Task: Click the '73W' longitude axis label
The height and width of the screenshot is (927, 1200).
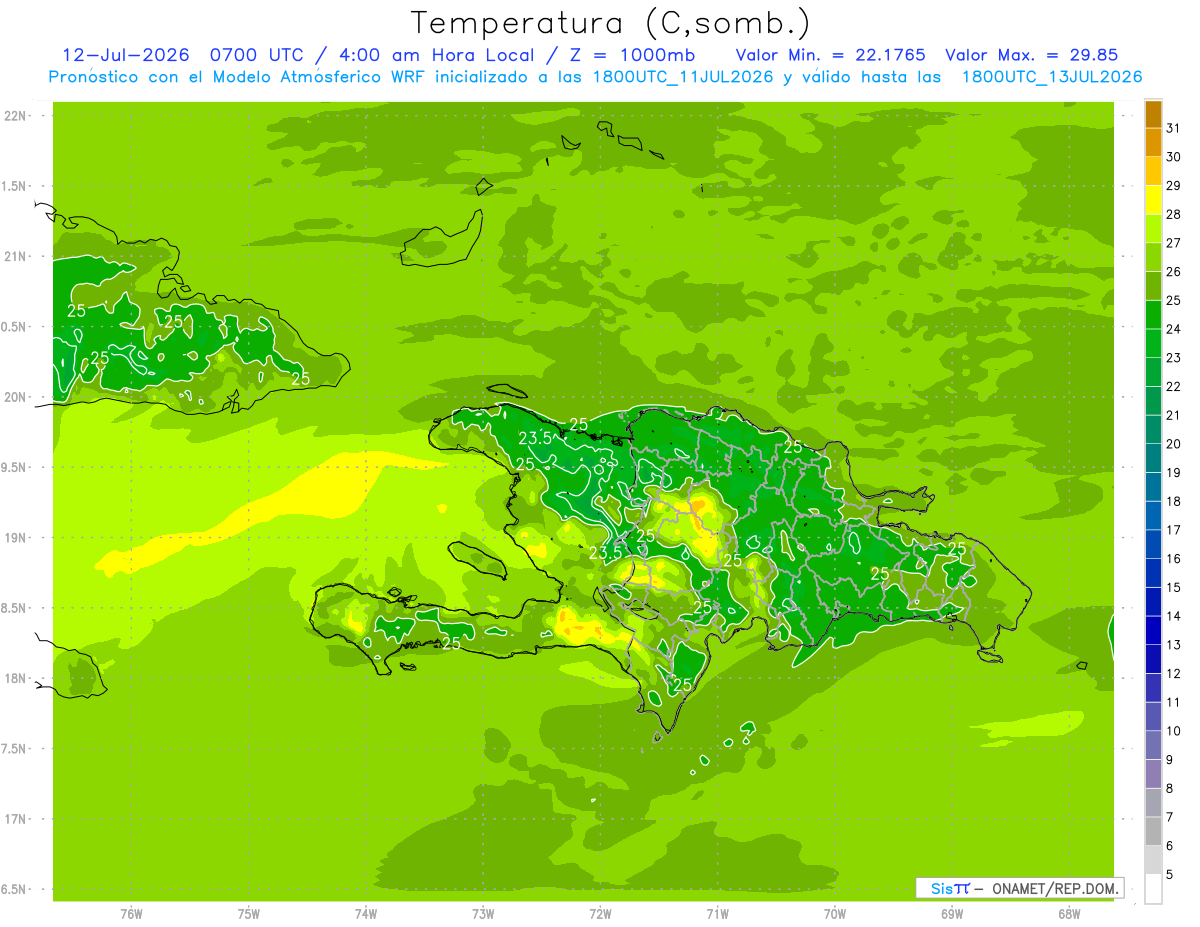Action: tap(483, 914)
